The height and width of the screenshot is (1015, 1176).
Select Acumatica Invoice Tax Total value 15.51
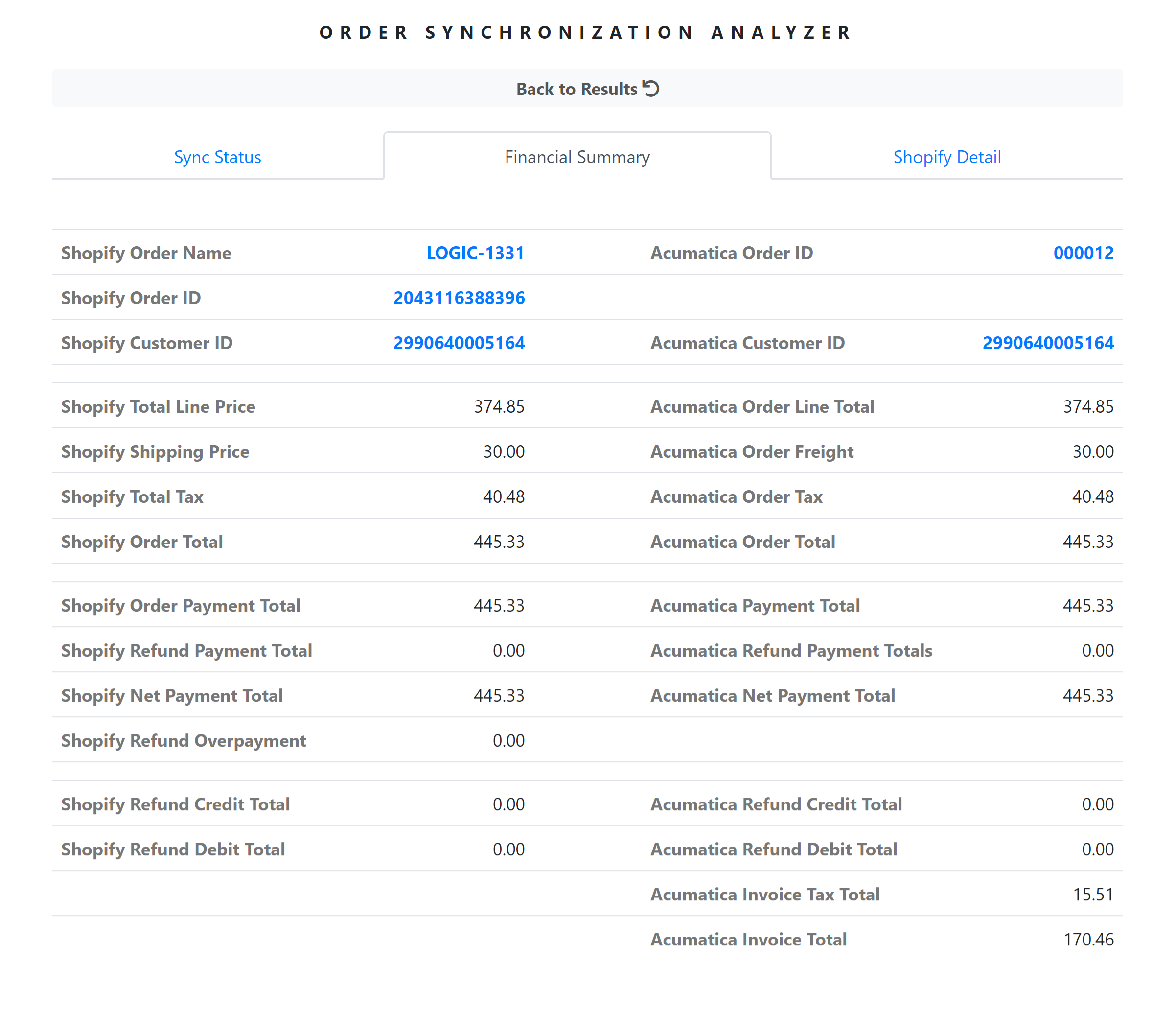[1093, 895]
